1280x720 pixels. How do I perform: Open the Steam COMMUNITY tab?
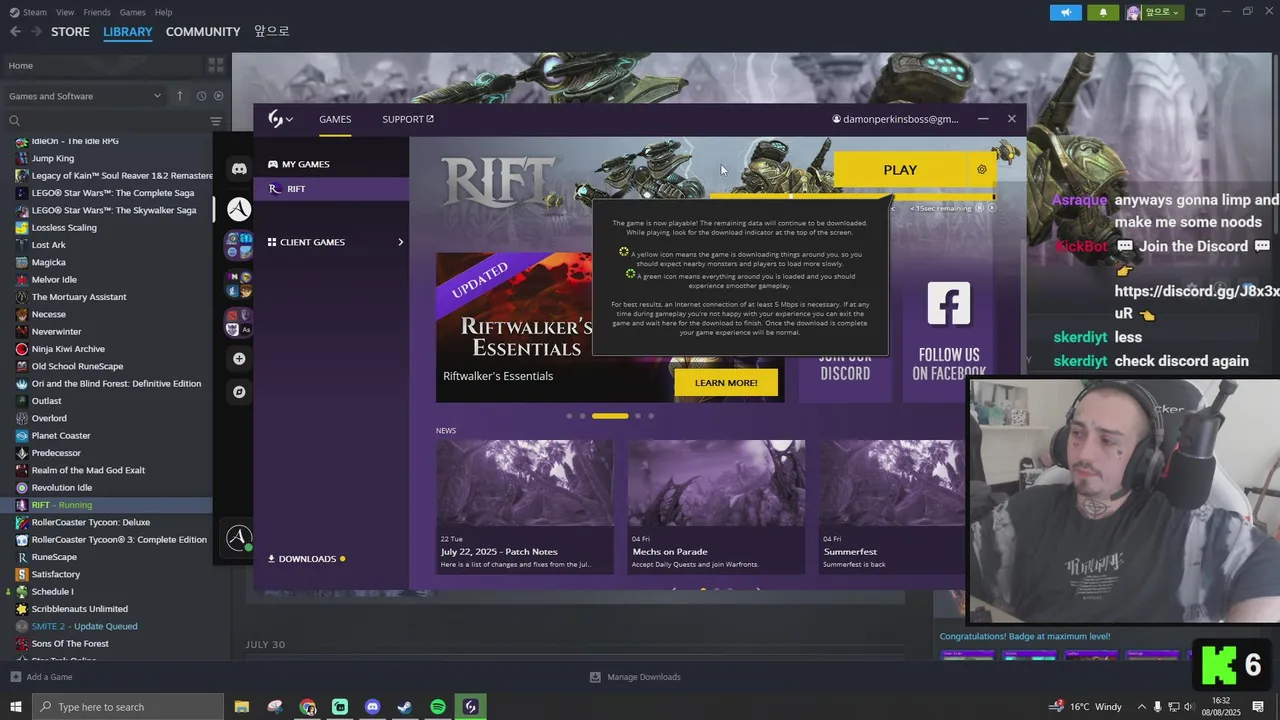(203, 32)
